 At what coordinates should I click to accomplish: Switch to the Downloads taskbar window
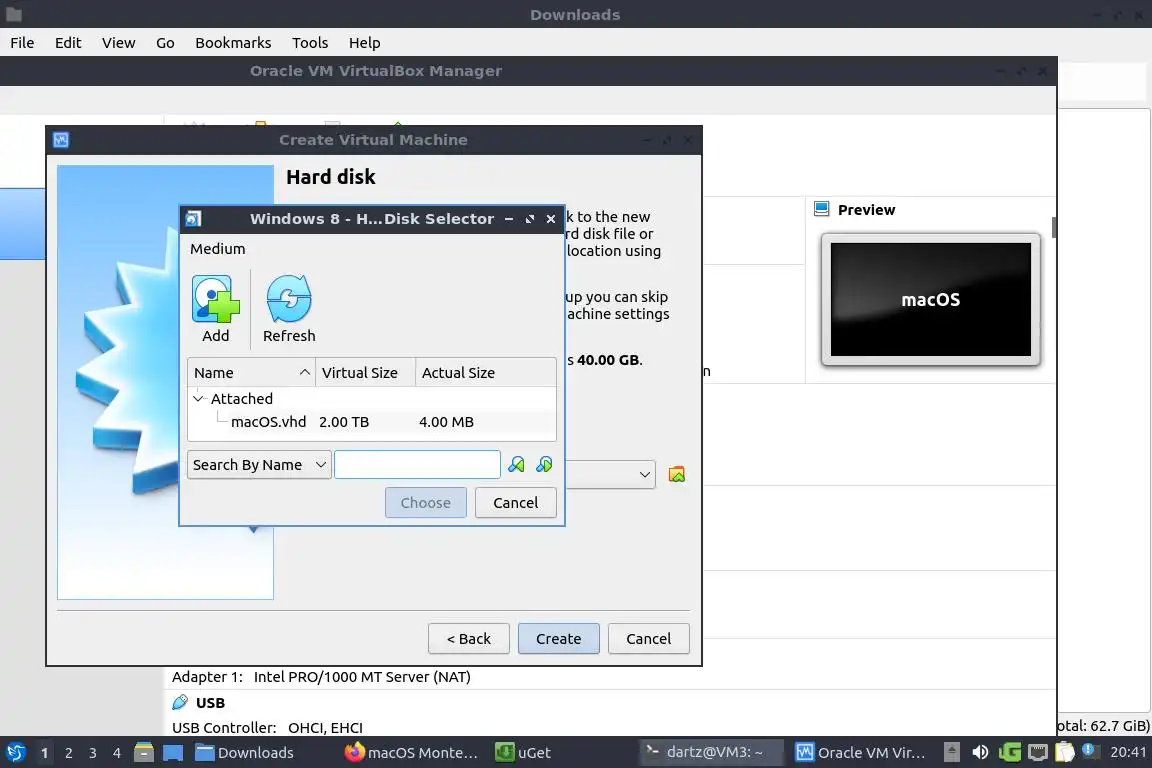[245, 753]
